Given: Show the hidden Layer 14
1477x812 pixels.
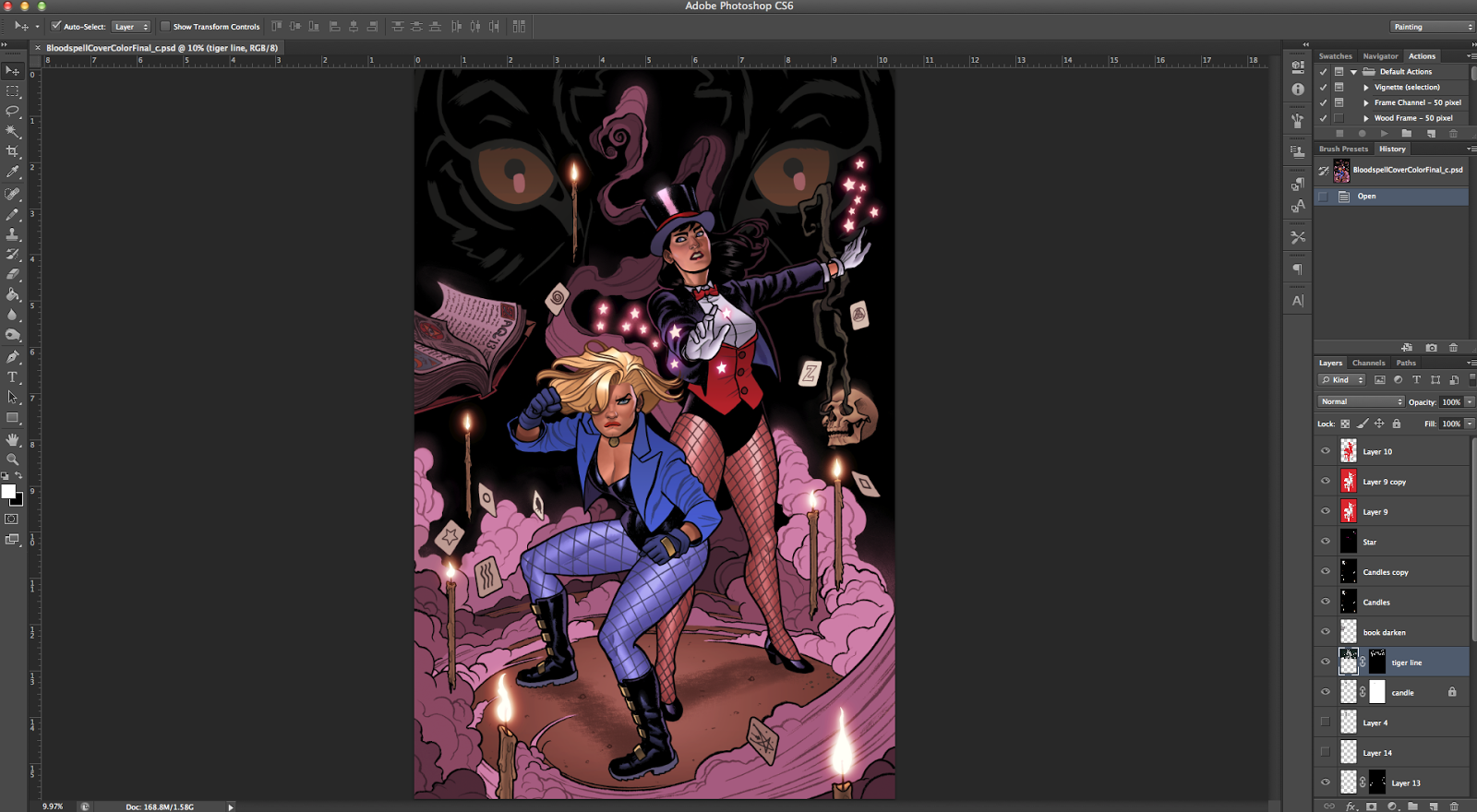Looking at the screenshot, I should 1326,753.
